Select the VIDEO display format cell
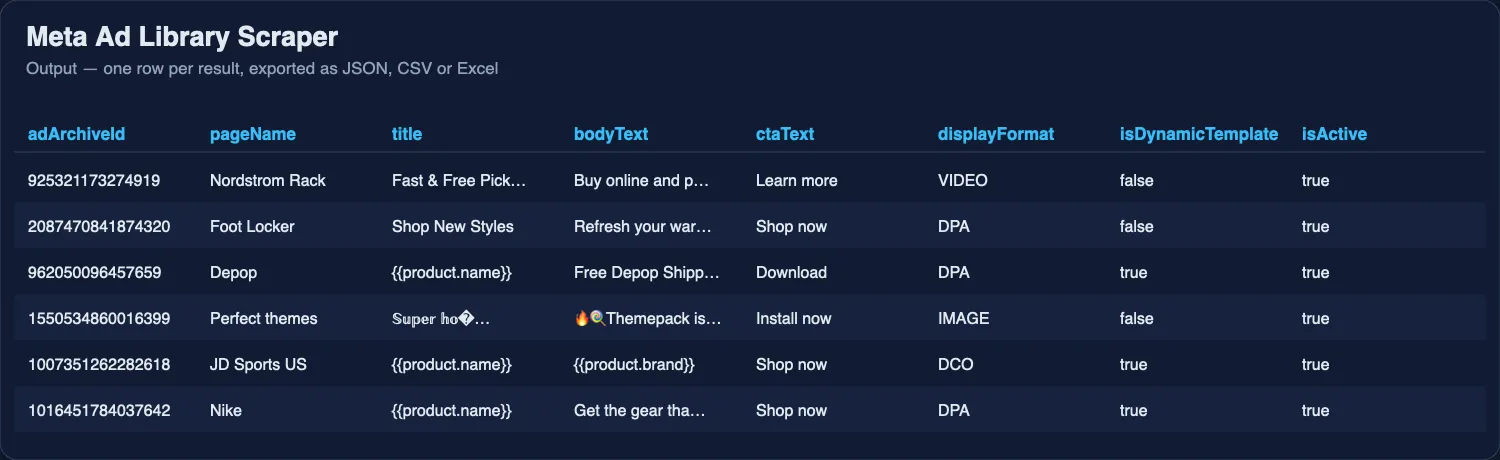 coord(963,181)
